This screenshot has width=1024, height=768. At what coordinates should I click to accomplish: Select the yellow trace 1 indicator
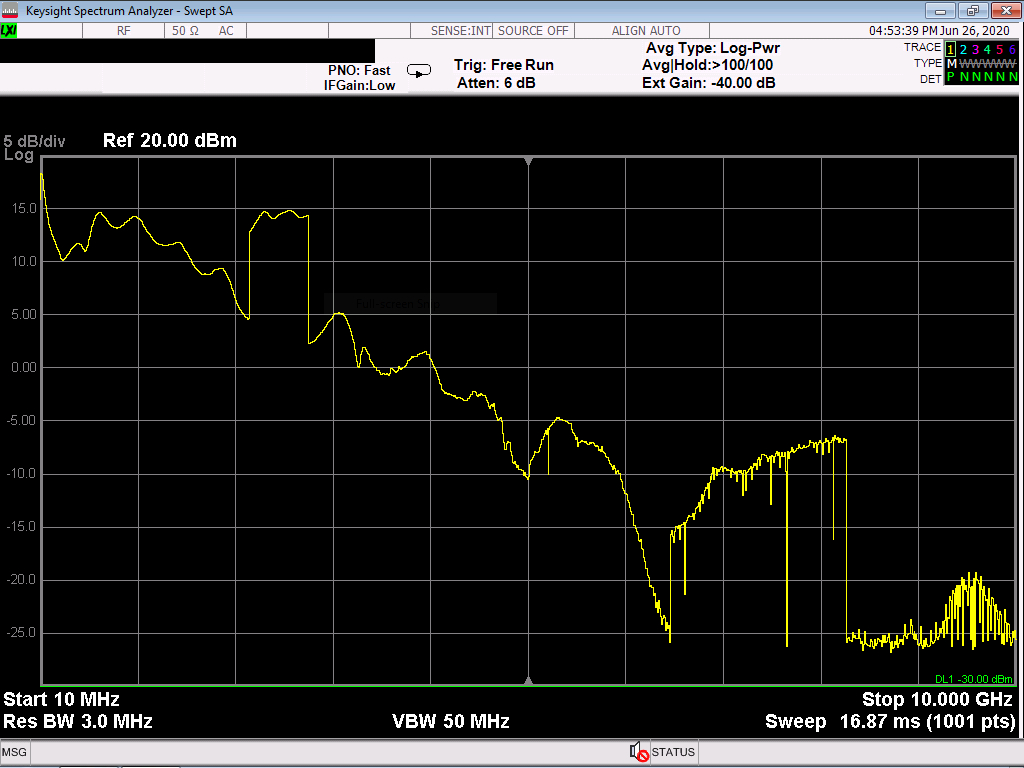tap(950, 48)
